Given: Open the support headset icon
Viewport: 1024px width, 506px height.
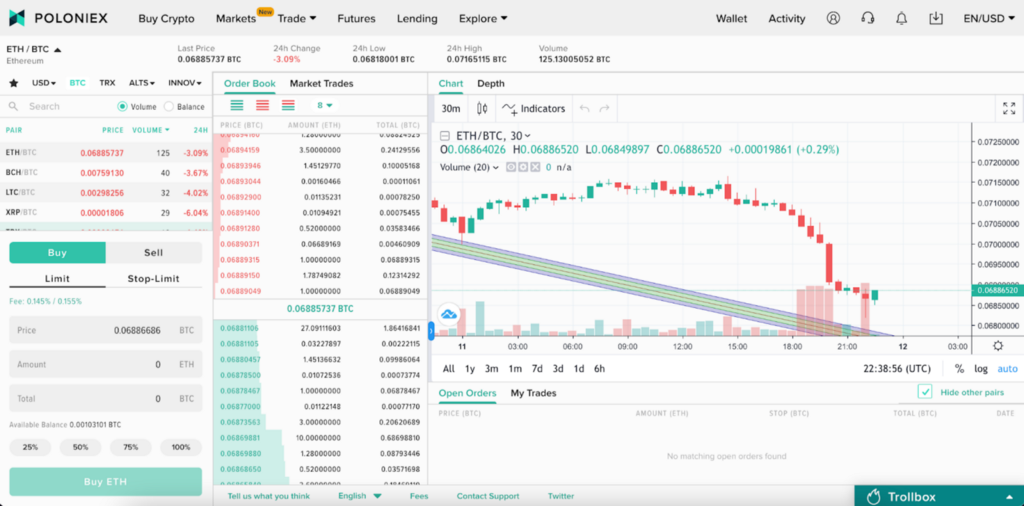Looking at the screenshot, I should (867, 18).
